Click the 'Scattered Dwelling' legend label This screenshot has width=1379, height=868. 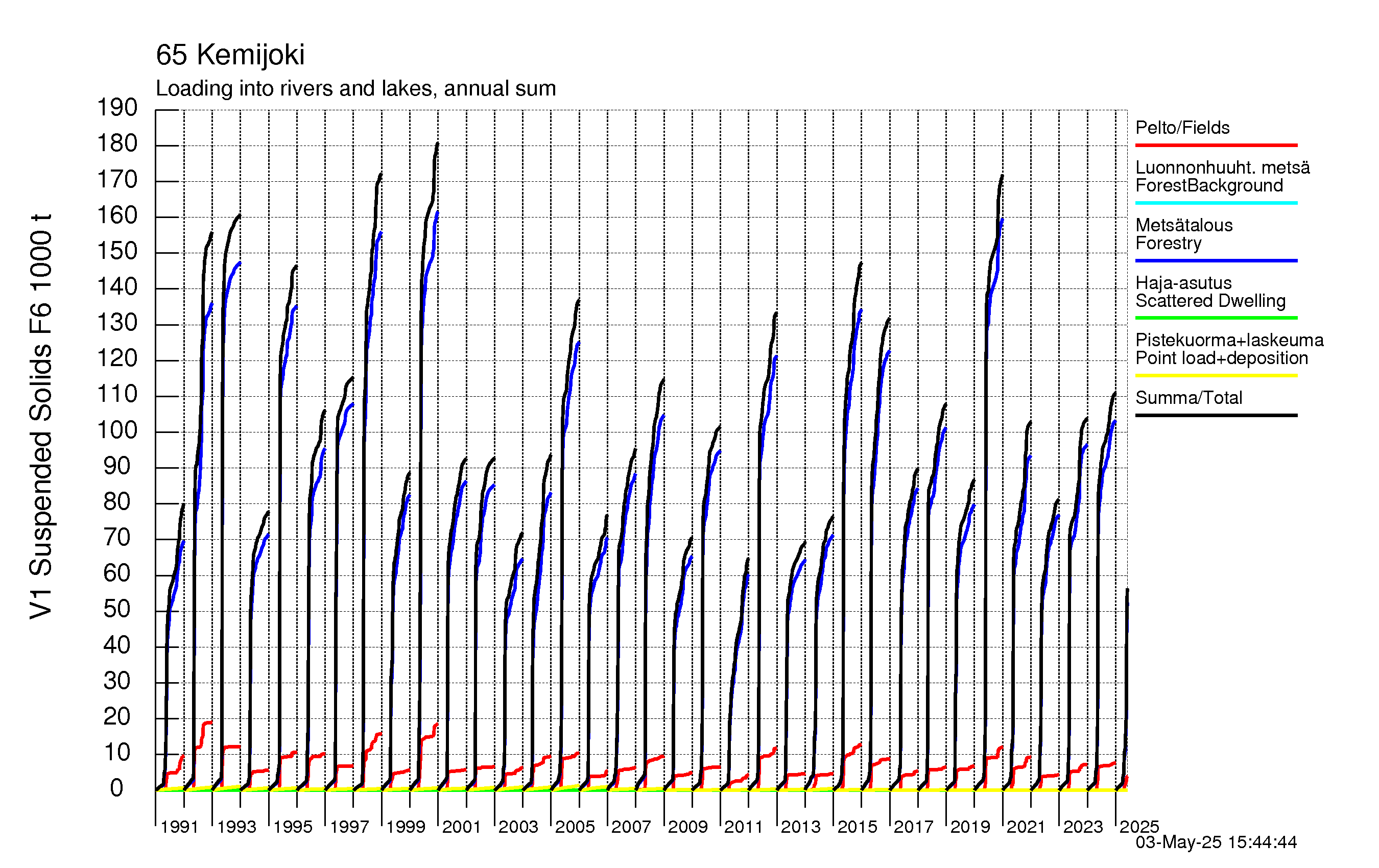tap(1210, 301)
